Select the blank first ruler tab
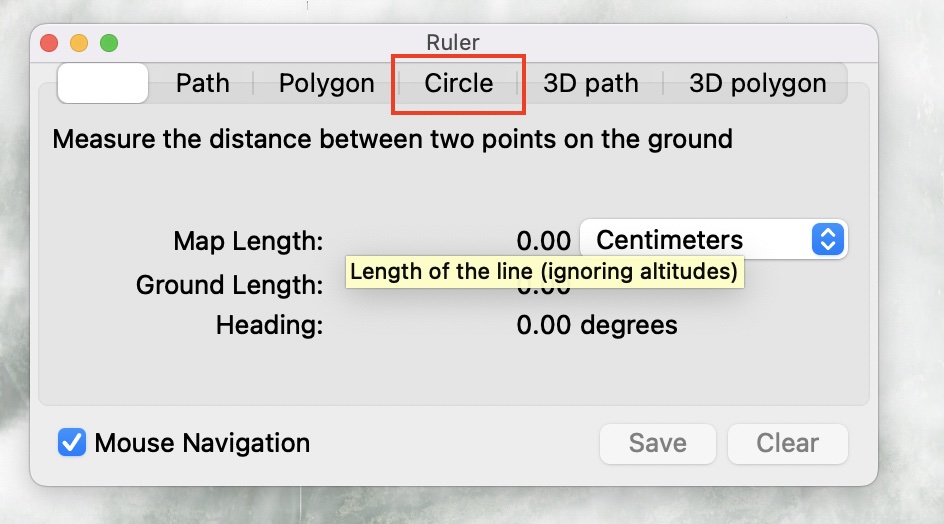Image resolution: width=944 pixels, height=524 pixels. (x=103, y=83)
